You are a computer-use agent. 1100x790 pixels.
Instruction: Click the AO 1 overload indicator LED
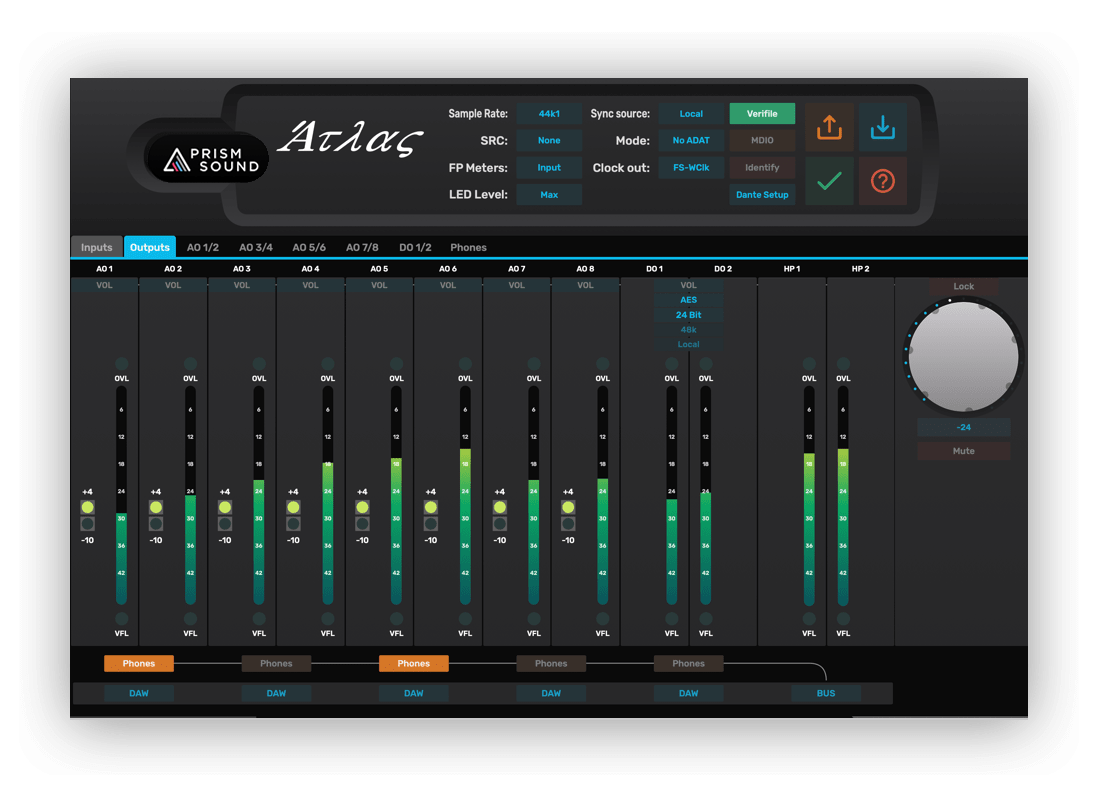pyautogui.click(x=122, y=364)
